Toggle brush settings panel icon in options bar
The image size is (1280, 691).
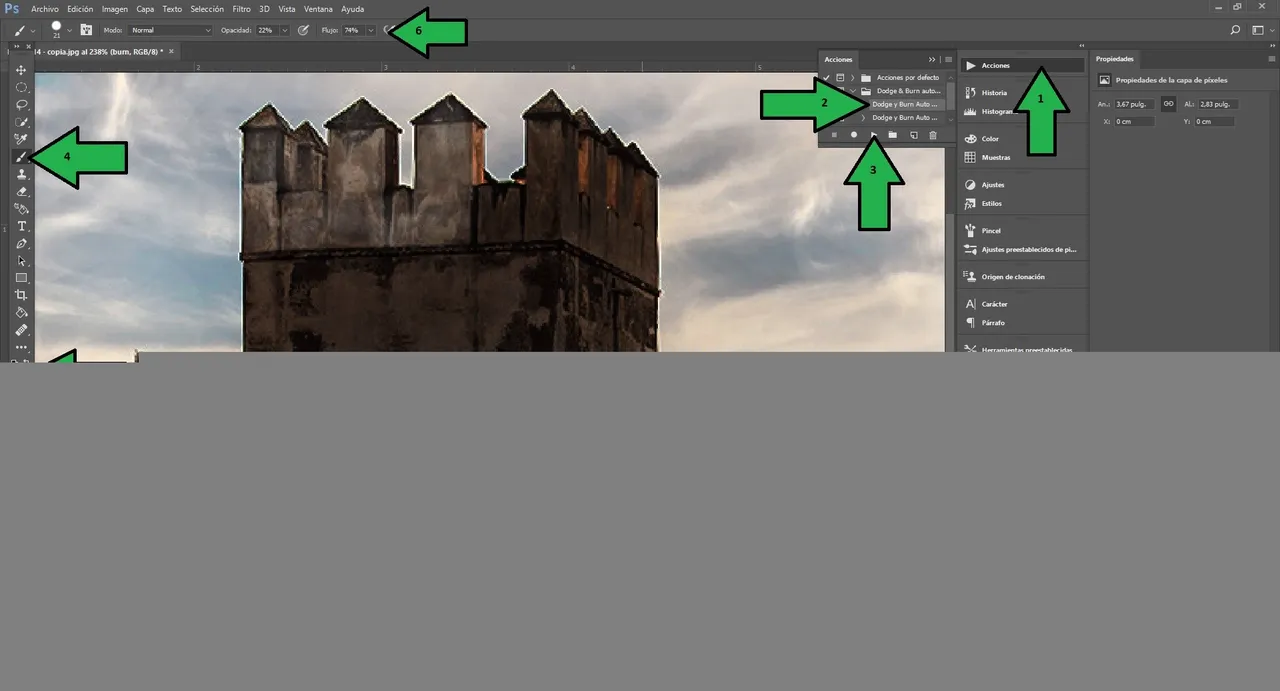(x=86, y=30)
